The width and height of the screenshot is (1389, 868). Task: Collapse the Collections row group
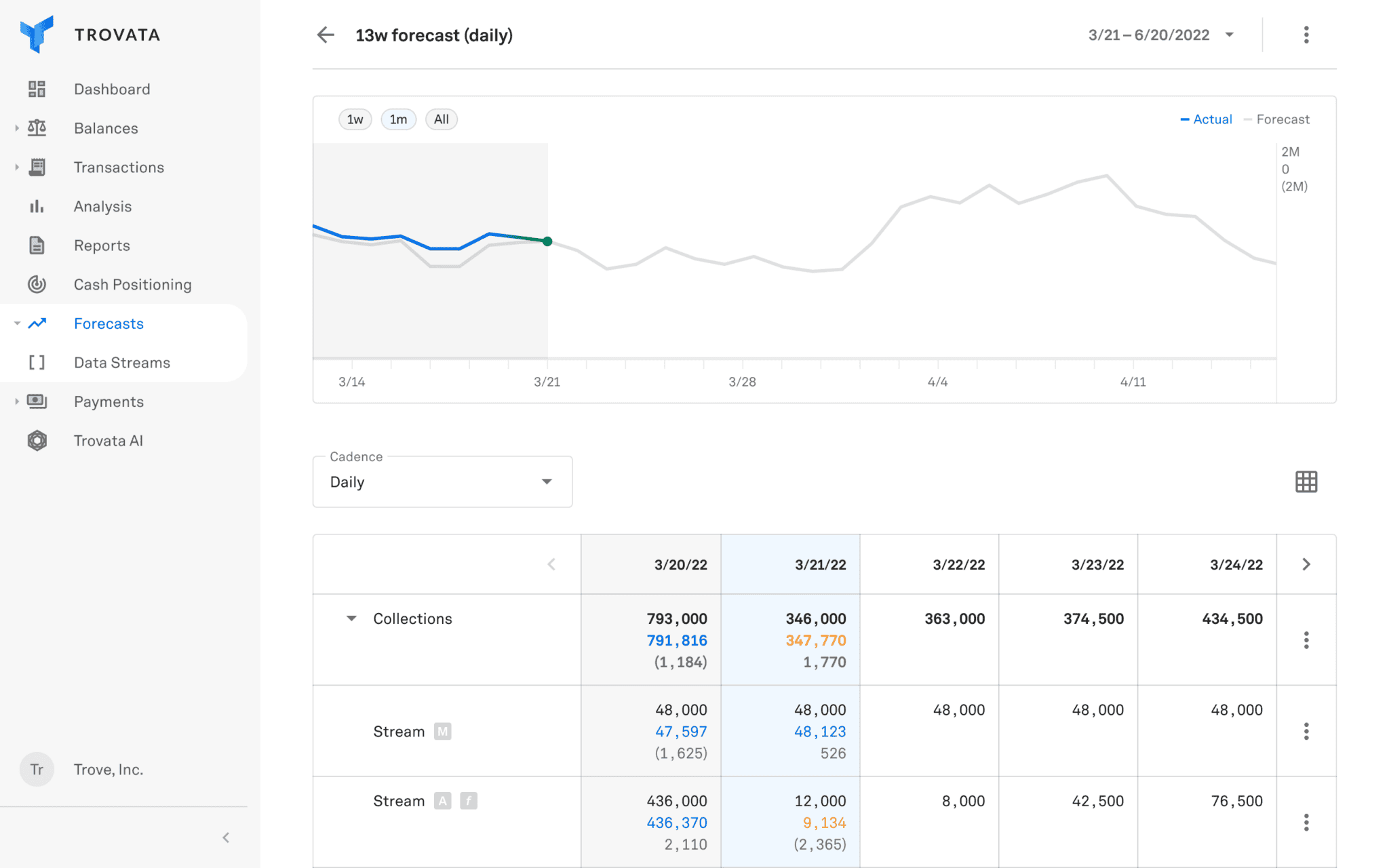click(x=351, y=618)
